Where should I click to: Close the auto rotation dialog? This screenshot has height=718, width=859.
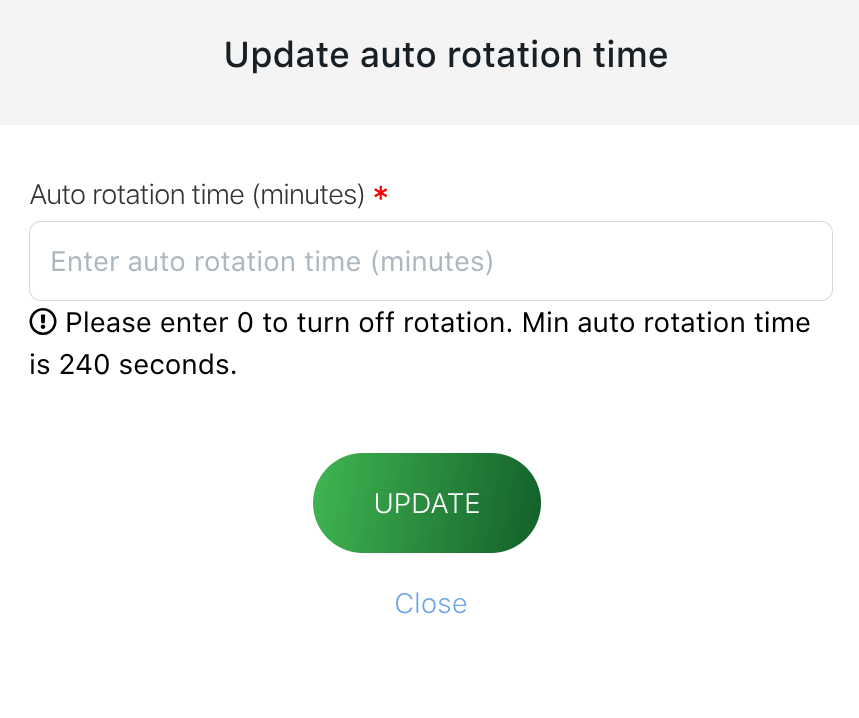(x=431, y=604)
